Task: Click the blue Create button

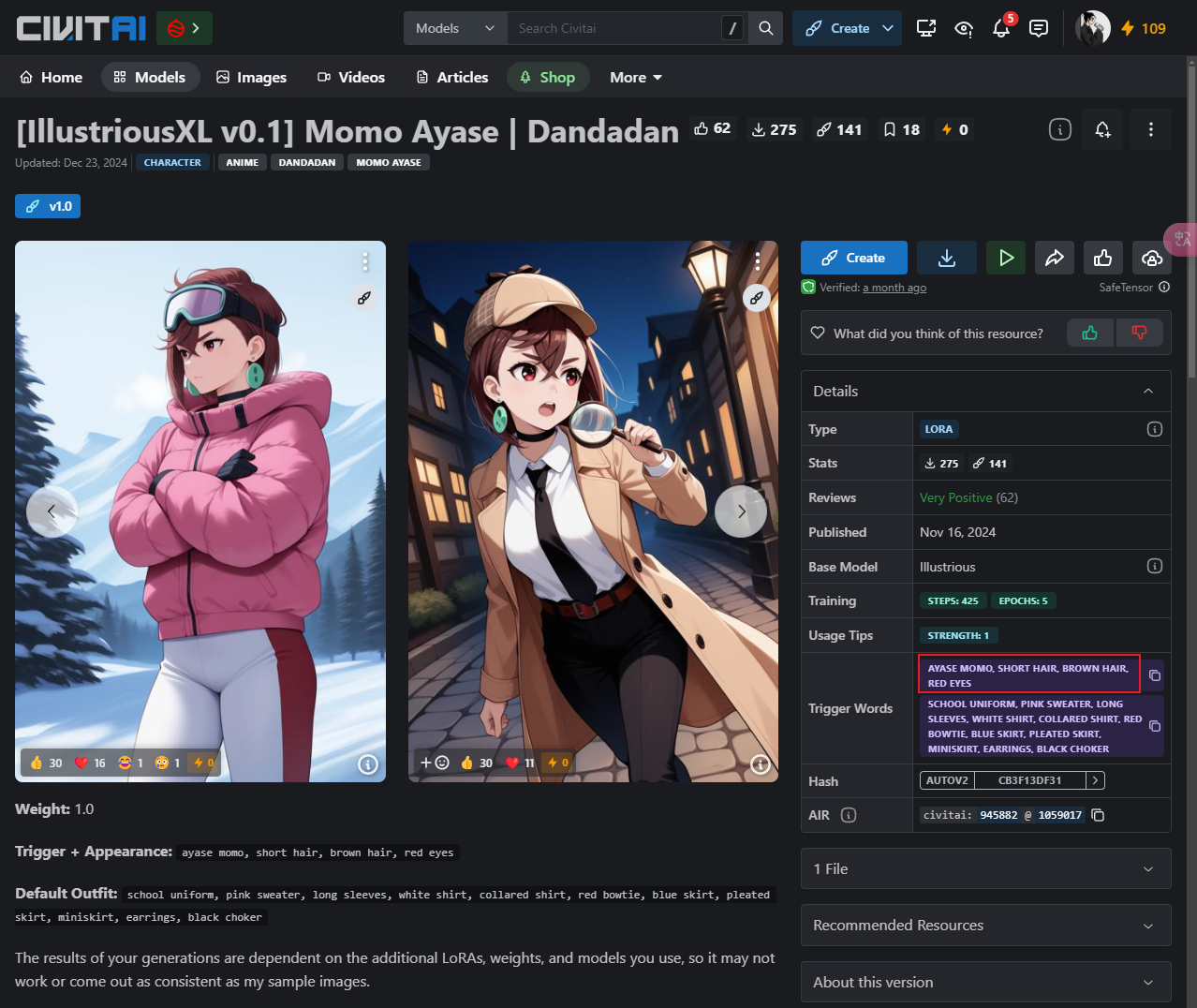Action: tap(854, 258)
